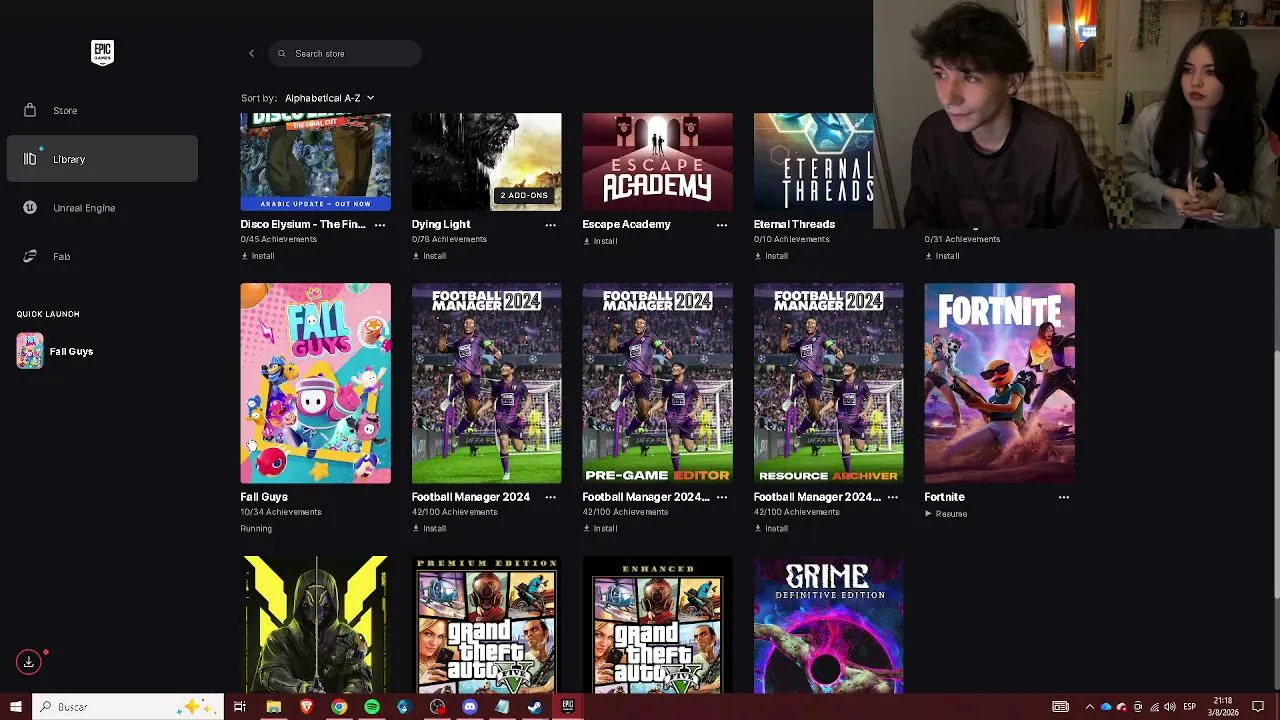This screenshot has height=720, width=1280.
Task: Open the Dying Light cover thumbnail
Action: pyautogui.click(x=486, y=162)
